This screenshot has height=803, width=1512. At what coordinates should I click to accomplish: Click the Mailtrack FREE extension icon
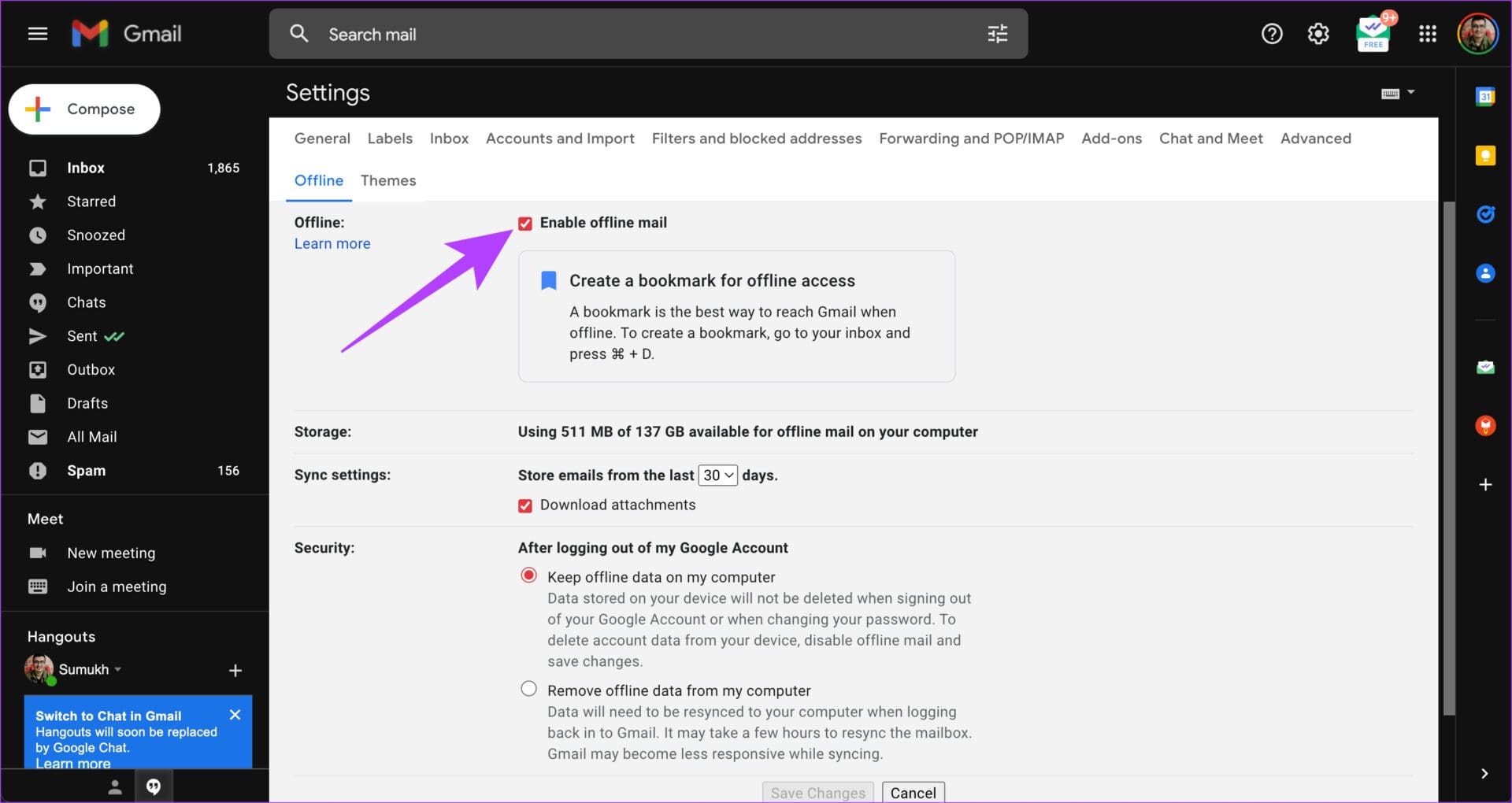(x=1373, y=34)
